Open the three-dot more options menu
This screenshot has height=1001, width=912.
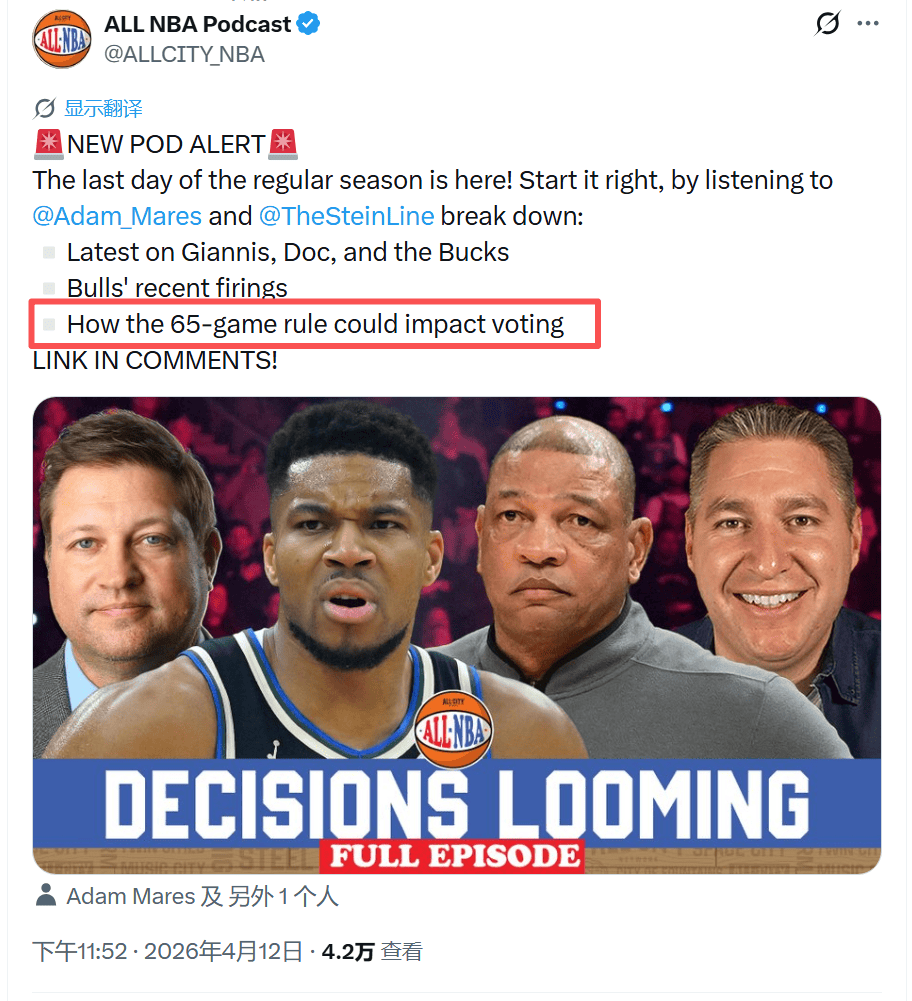869,23
